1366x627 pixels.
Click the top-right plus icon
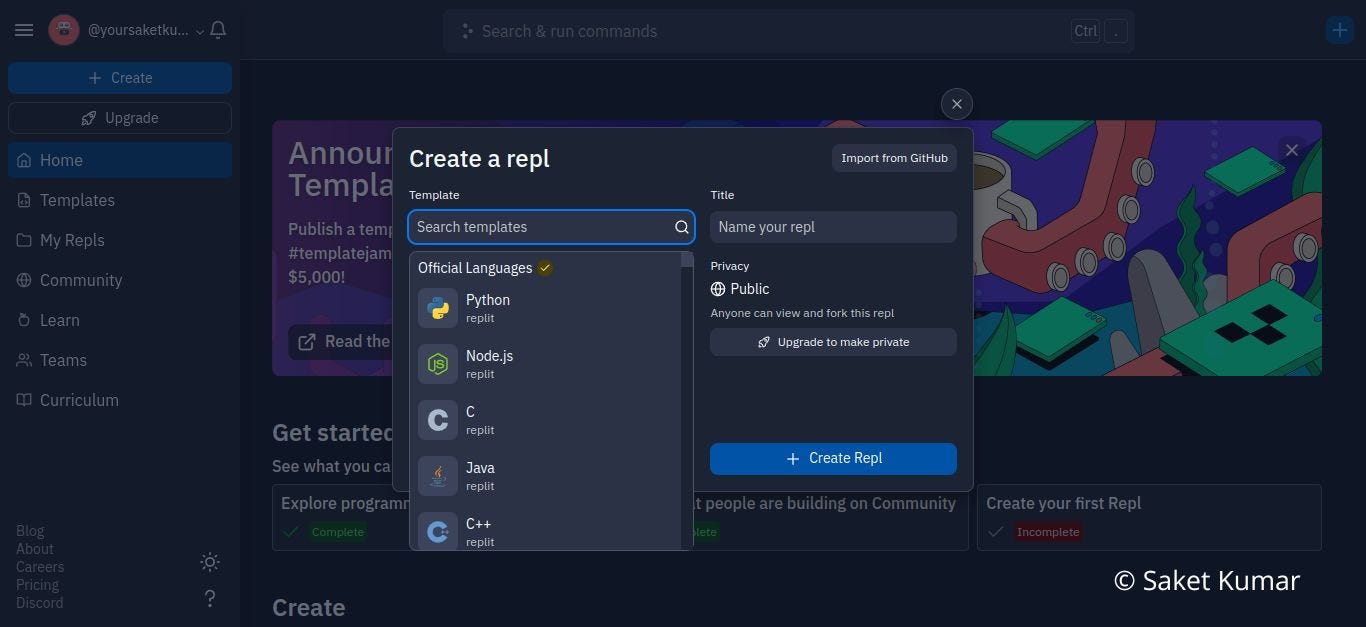pos(1339,30)
